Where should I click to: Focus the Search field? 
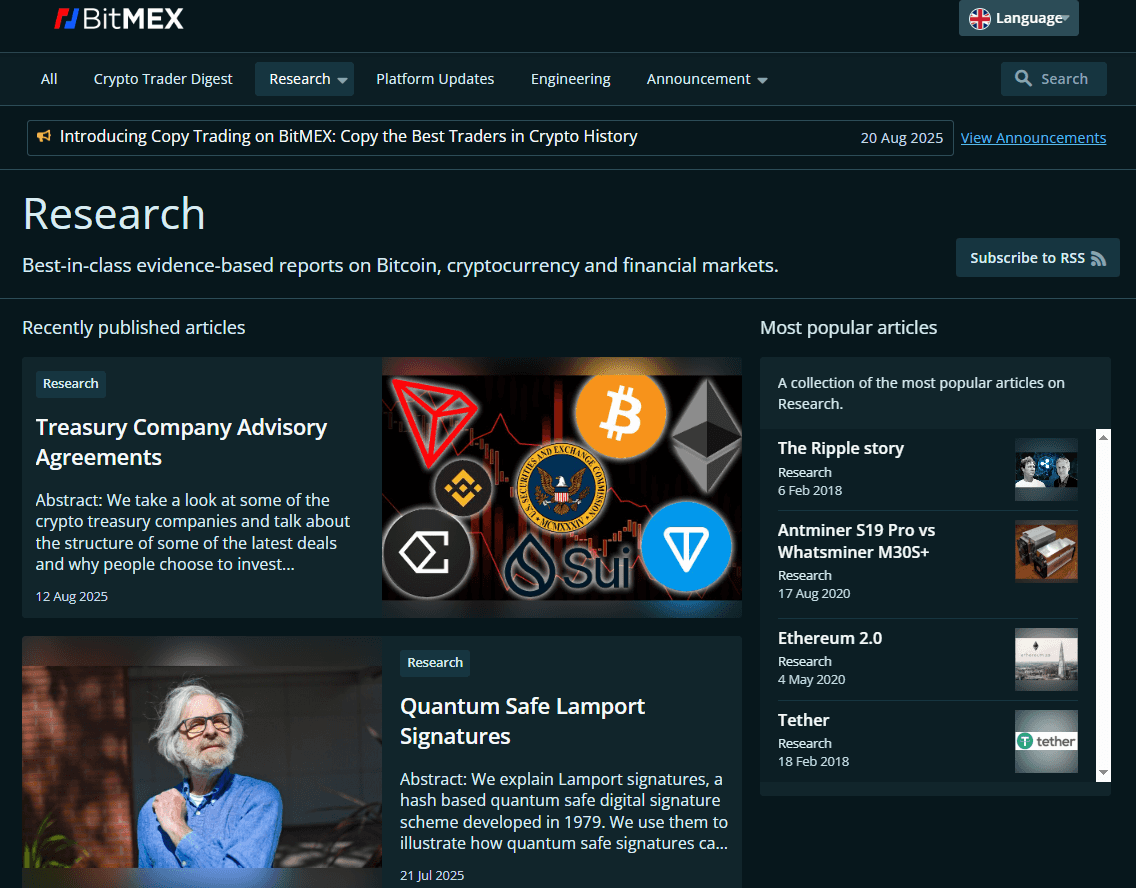pyautogui.click(x=1053, y=79)
